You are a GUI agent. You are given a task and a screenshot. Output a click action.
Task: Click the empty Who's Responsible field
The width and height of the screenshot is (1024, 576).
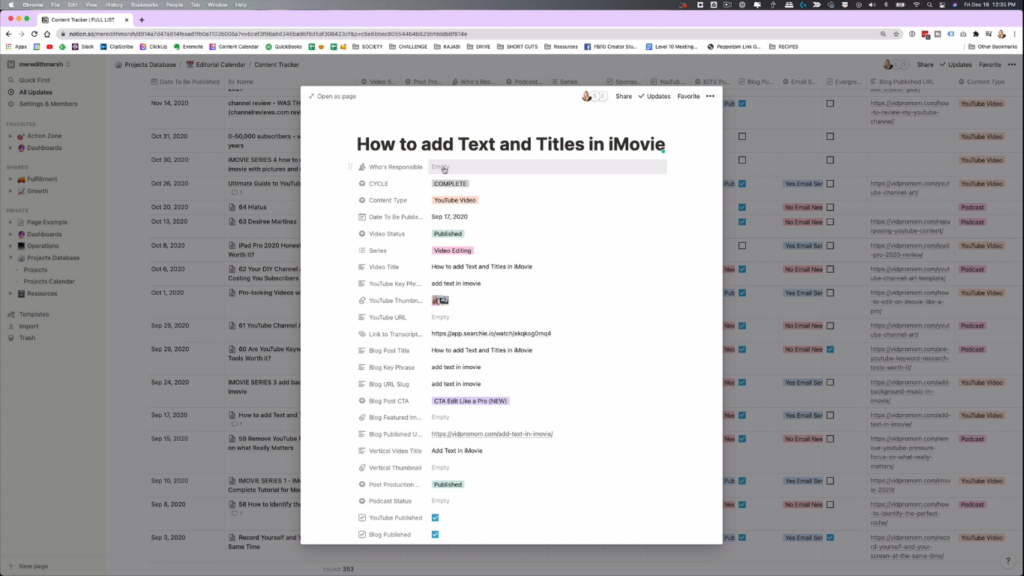point(547,167)
